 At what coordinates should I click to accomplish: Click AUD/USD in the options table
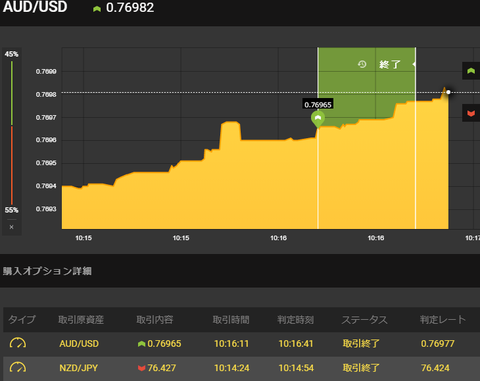pyautogui.click(x=79, y=344)
